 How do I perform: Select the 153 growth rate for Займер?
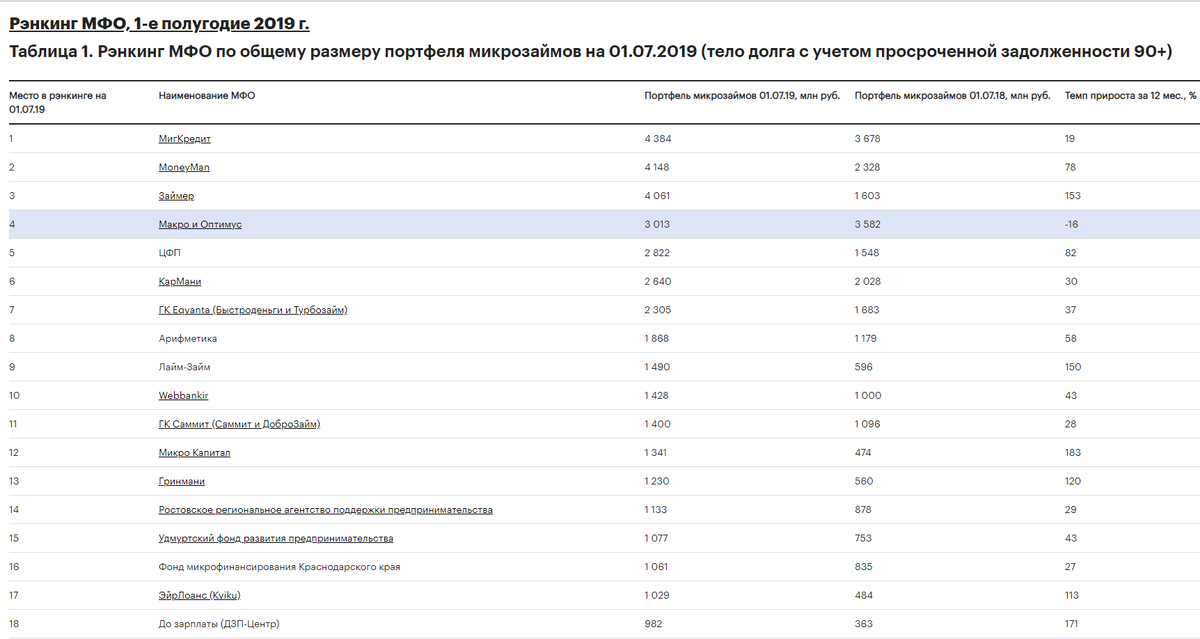[1073, 196]
